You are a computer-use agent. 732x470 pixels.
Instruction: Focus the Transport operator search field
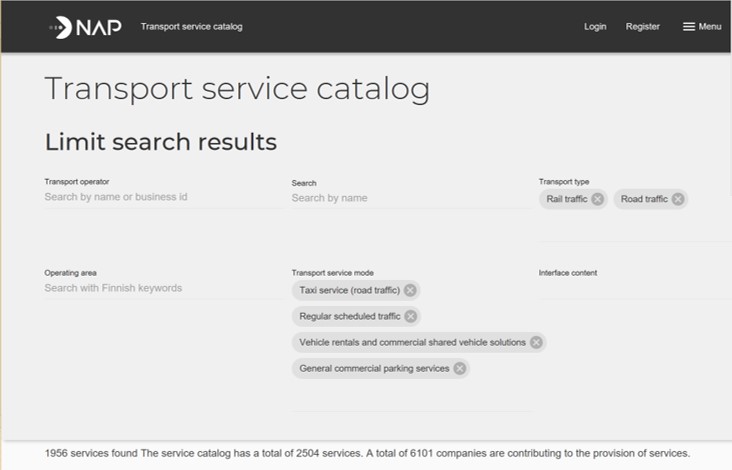click(x=163, y=197)
